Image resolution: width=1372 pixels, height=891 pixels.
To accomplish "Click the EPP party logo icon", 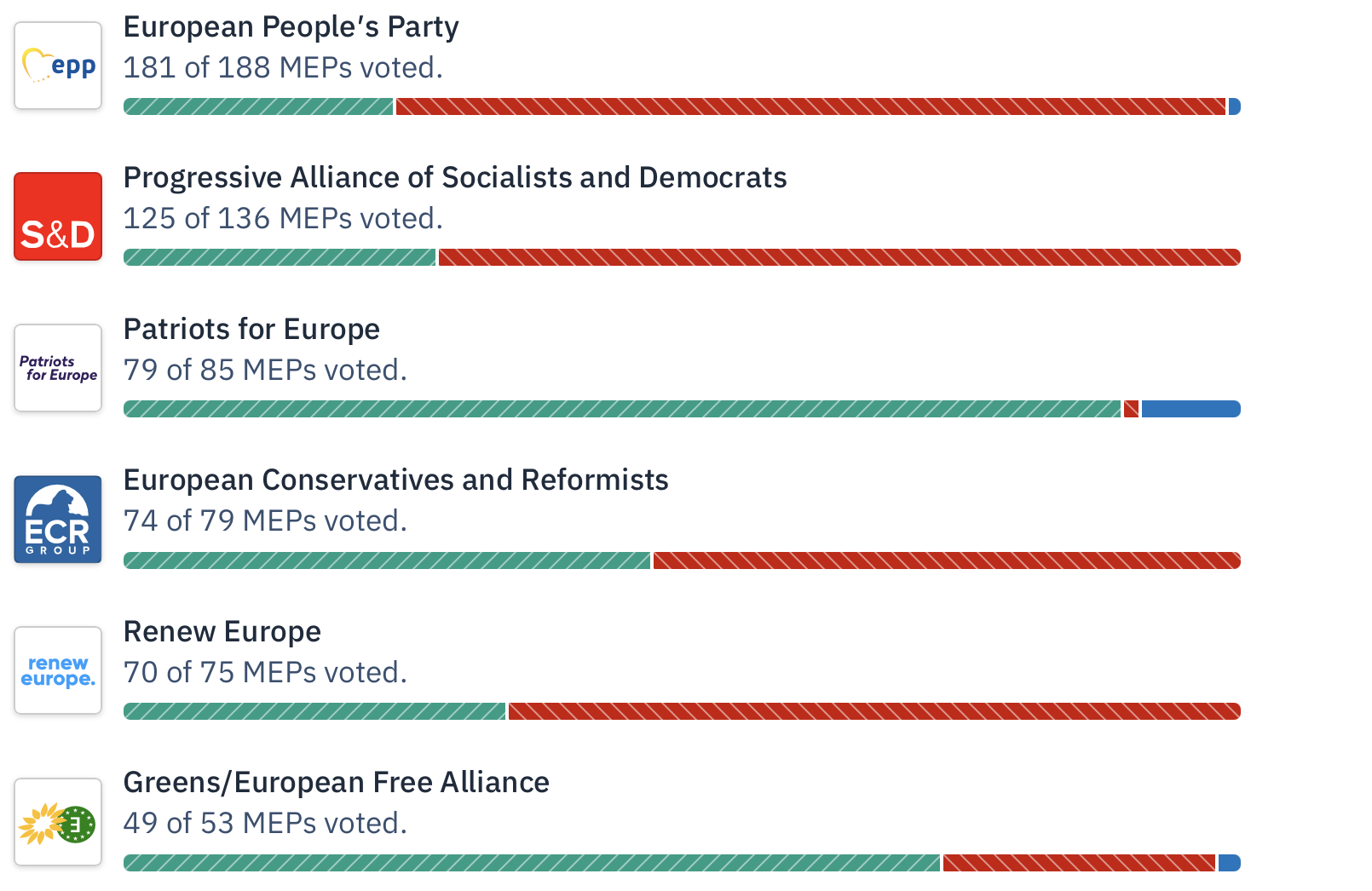I will pyautogui.click(x=58, y=66).
